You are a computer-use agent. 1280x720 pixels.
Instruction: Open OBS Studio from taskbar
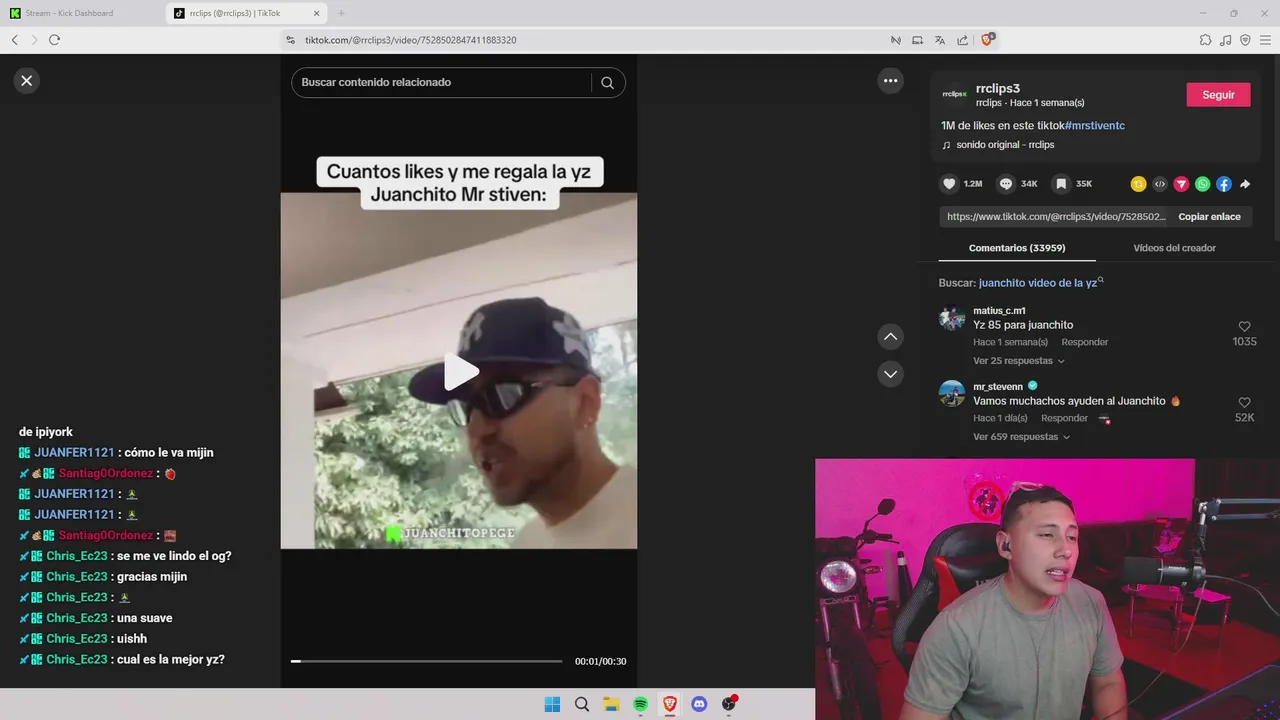(729, 704)
